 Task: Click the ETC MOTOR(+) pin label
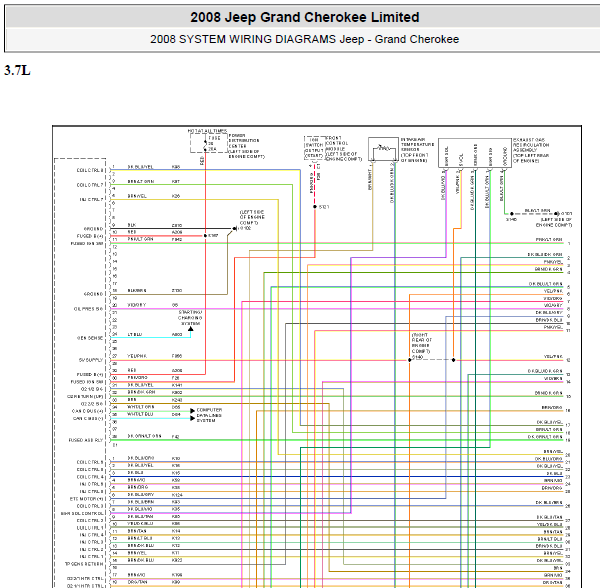tap(87, 499)
